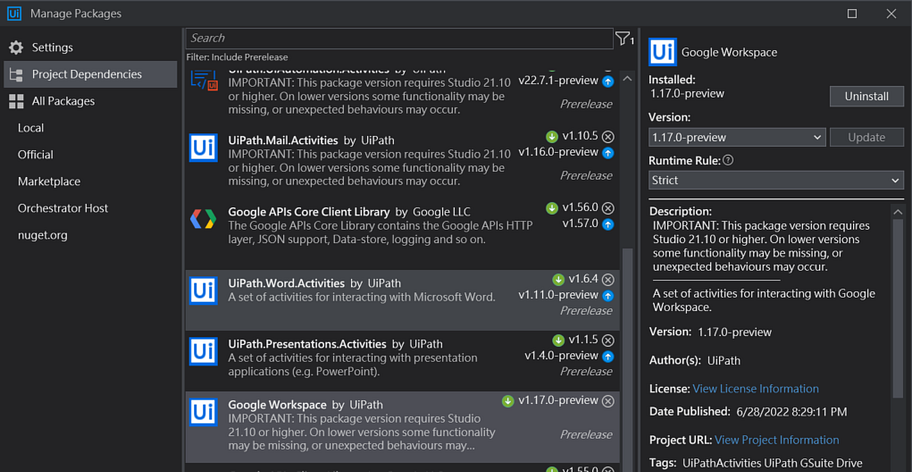Click the Google Workspace logo in details pane

662,52
